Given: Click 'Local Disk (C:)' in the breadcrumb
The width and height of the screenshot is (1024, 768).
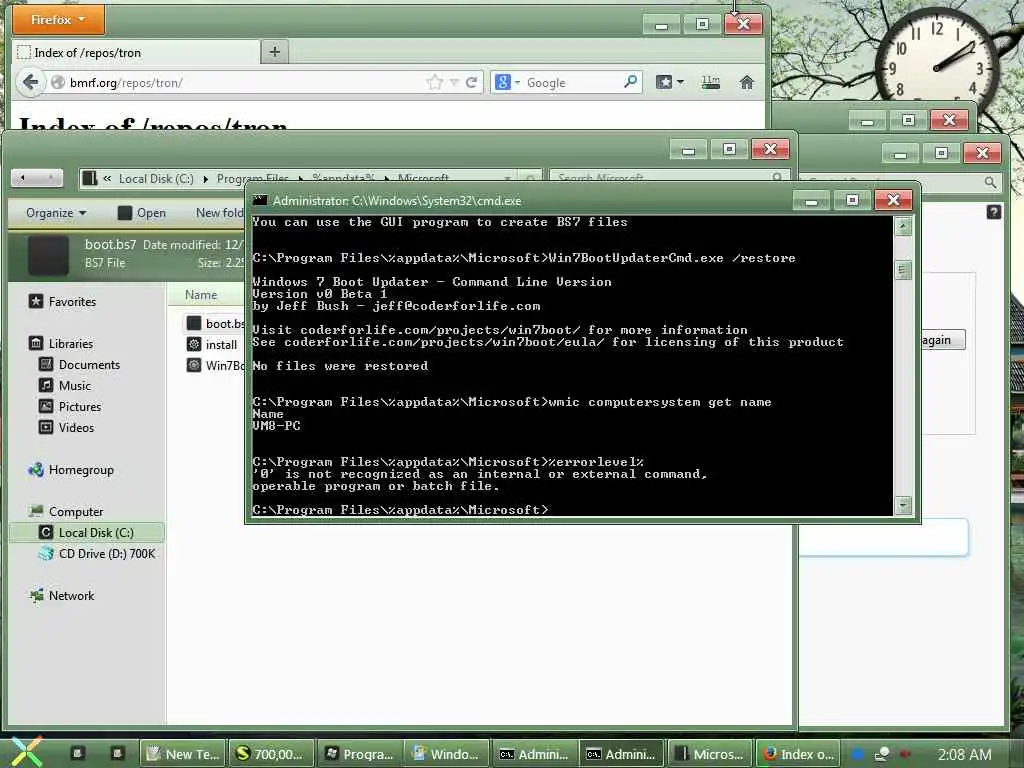Looking at the screenshot, I should pyautogui.click(x=155, y=179).
